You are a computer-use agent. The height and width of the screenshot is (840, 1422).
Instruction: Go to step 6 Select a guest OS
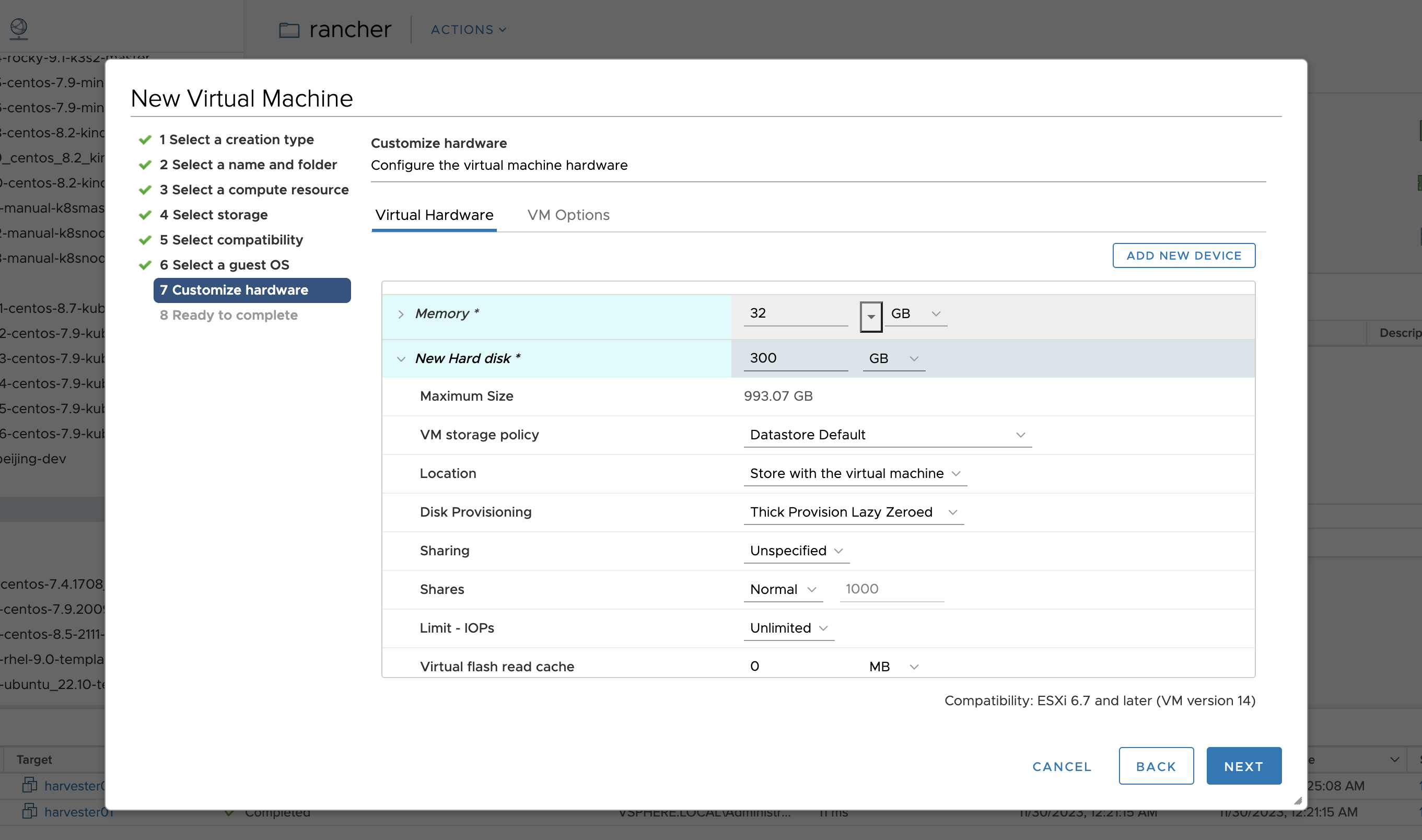click(224, 265)
